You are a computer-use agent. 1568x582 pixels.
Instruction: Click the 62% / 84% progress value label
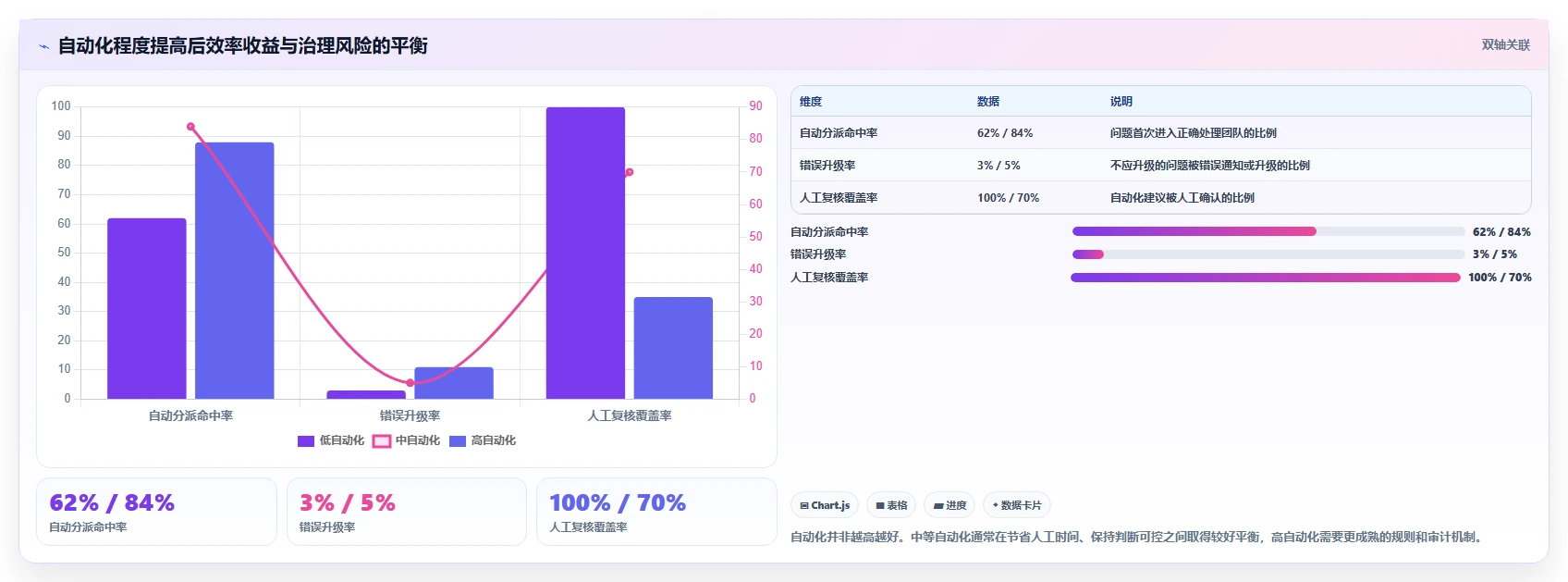1501,232
